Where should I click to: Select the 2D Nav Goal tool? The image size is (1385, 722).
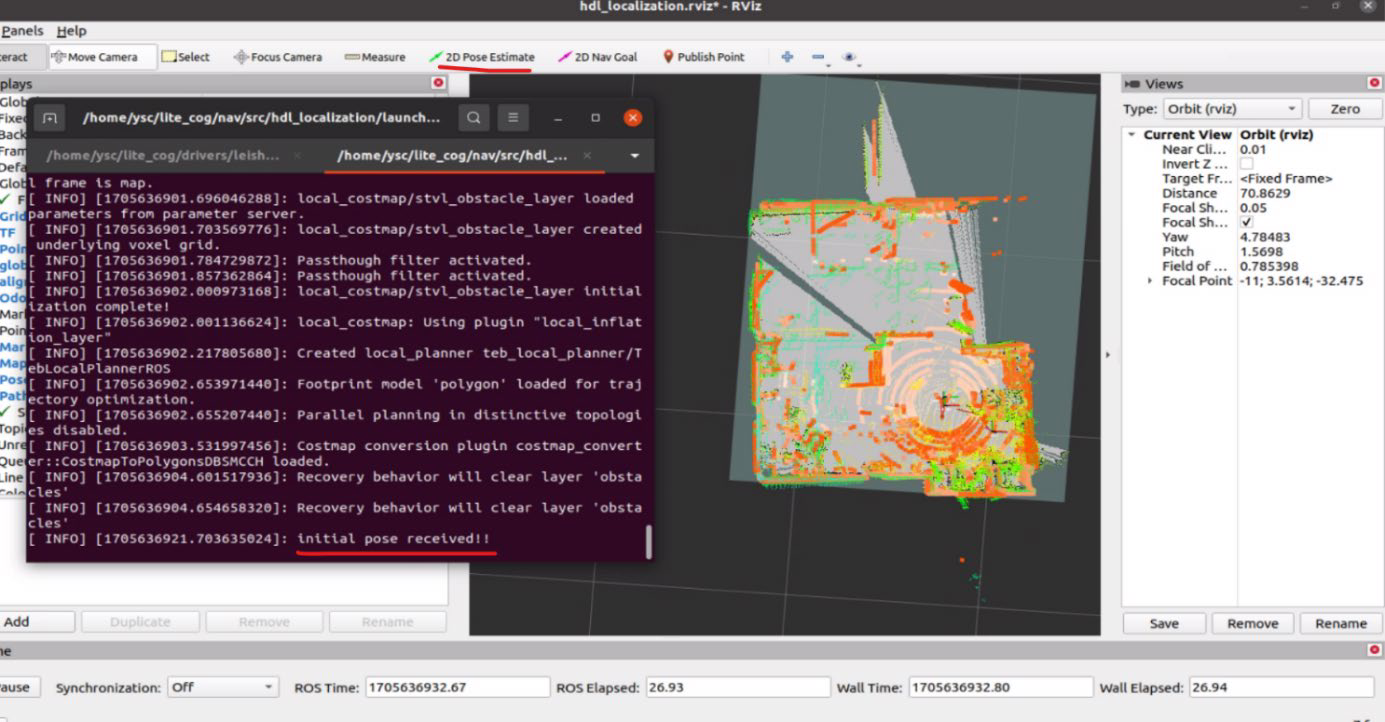coord(597,57)
